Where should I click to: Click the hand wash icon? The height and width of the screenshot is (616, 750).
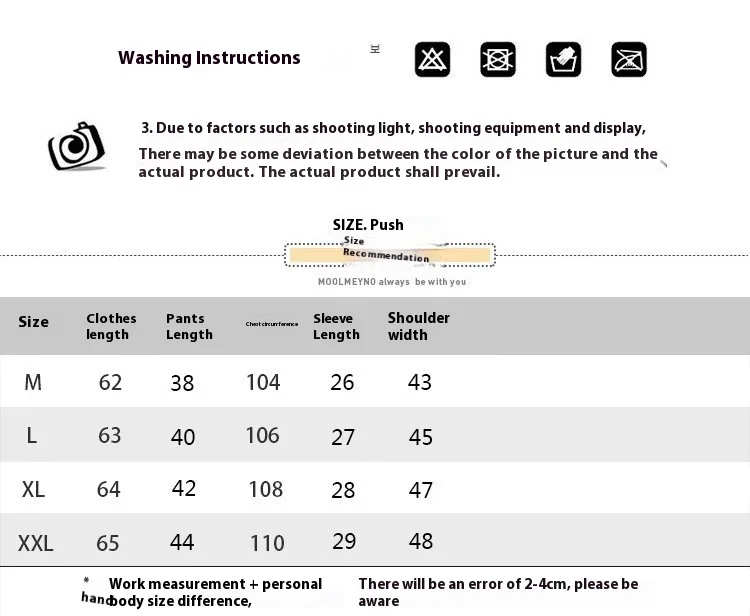(x=563, y=59)
